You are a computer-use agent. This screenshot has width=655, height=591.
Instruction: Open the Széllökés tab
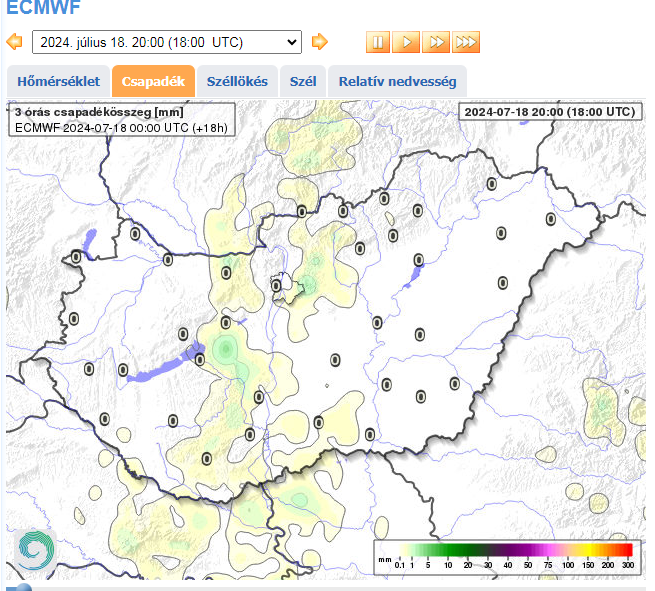(x=237, y=81)
